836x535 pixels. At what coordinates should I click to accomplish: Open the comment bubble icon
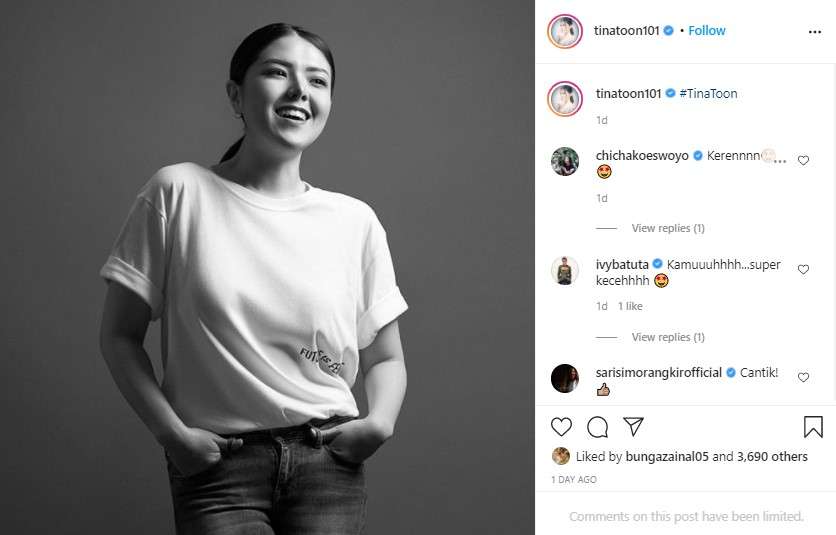point(598,427)
